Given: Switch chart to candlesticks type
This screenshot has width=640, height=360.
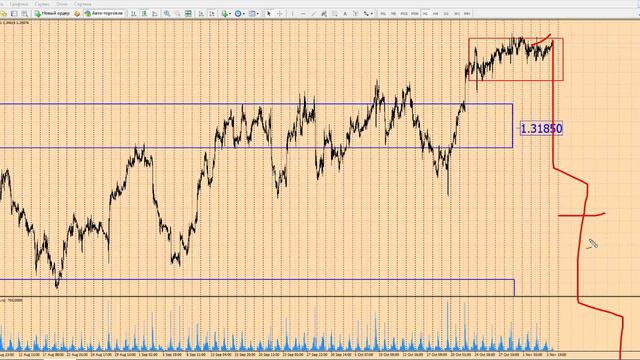Looking at the screenshot, I should [x=144, y=13].
